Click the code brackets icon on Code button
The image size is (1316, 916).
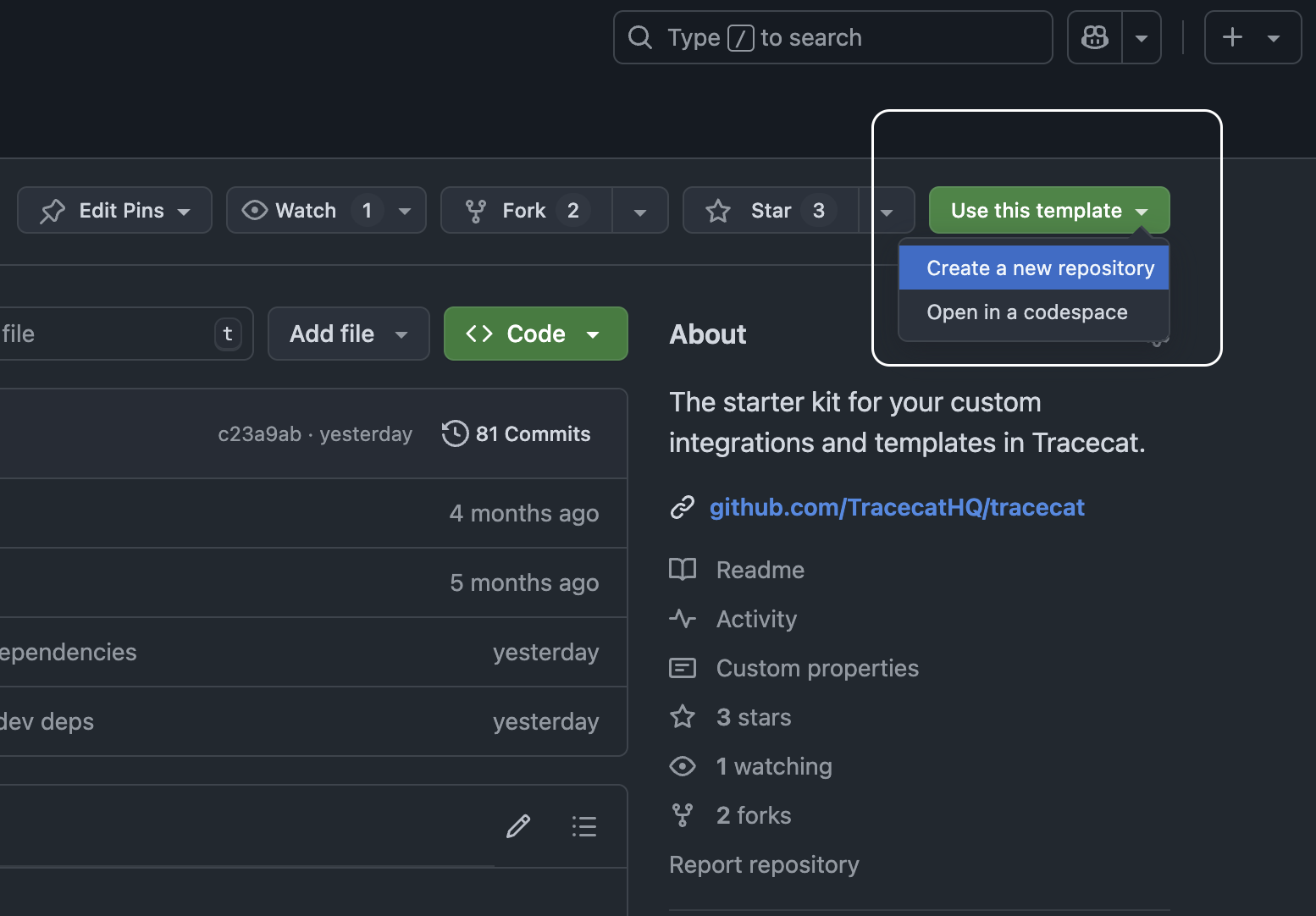coord(479,334)
